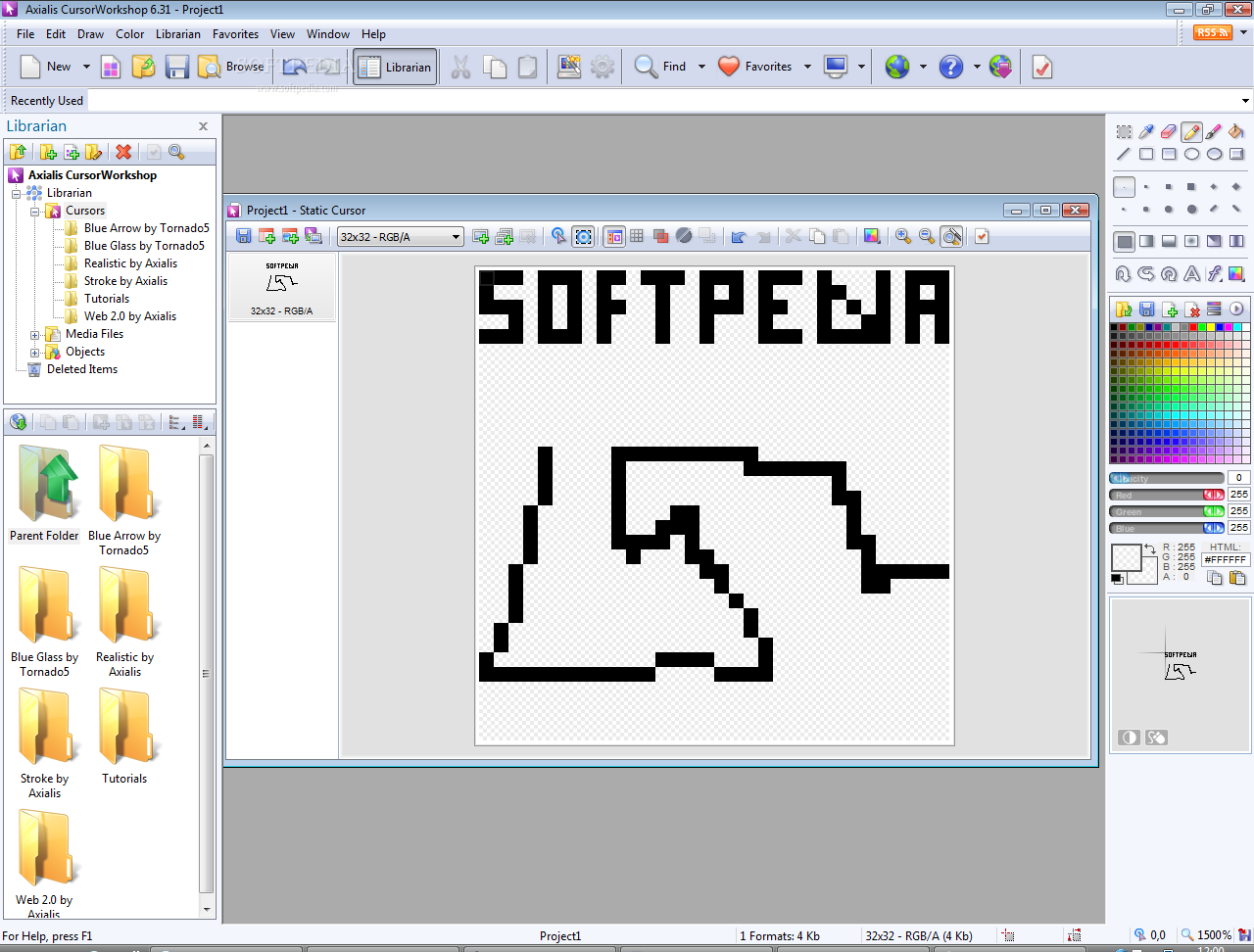Select Tutorials in the librarian tree
Image resolution: width=1254 pixels, height=952 pixels.
tap(107, 299)
